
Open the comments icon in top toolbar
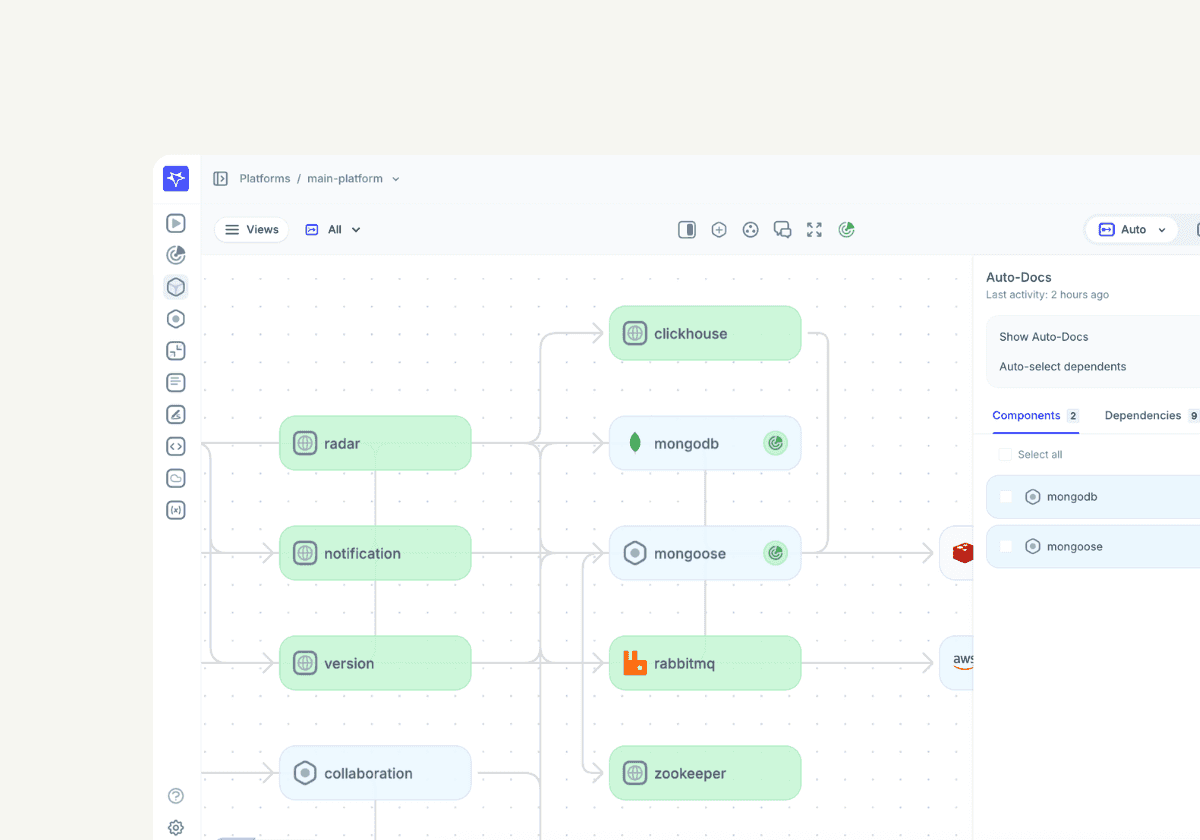[x=782, y=230]
